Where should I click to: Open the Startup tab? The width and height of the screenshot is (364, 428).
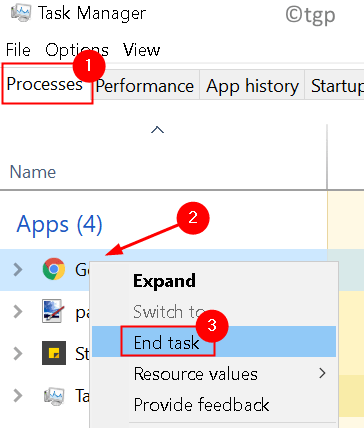coord(337,86)
